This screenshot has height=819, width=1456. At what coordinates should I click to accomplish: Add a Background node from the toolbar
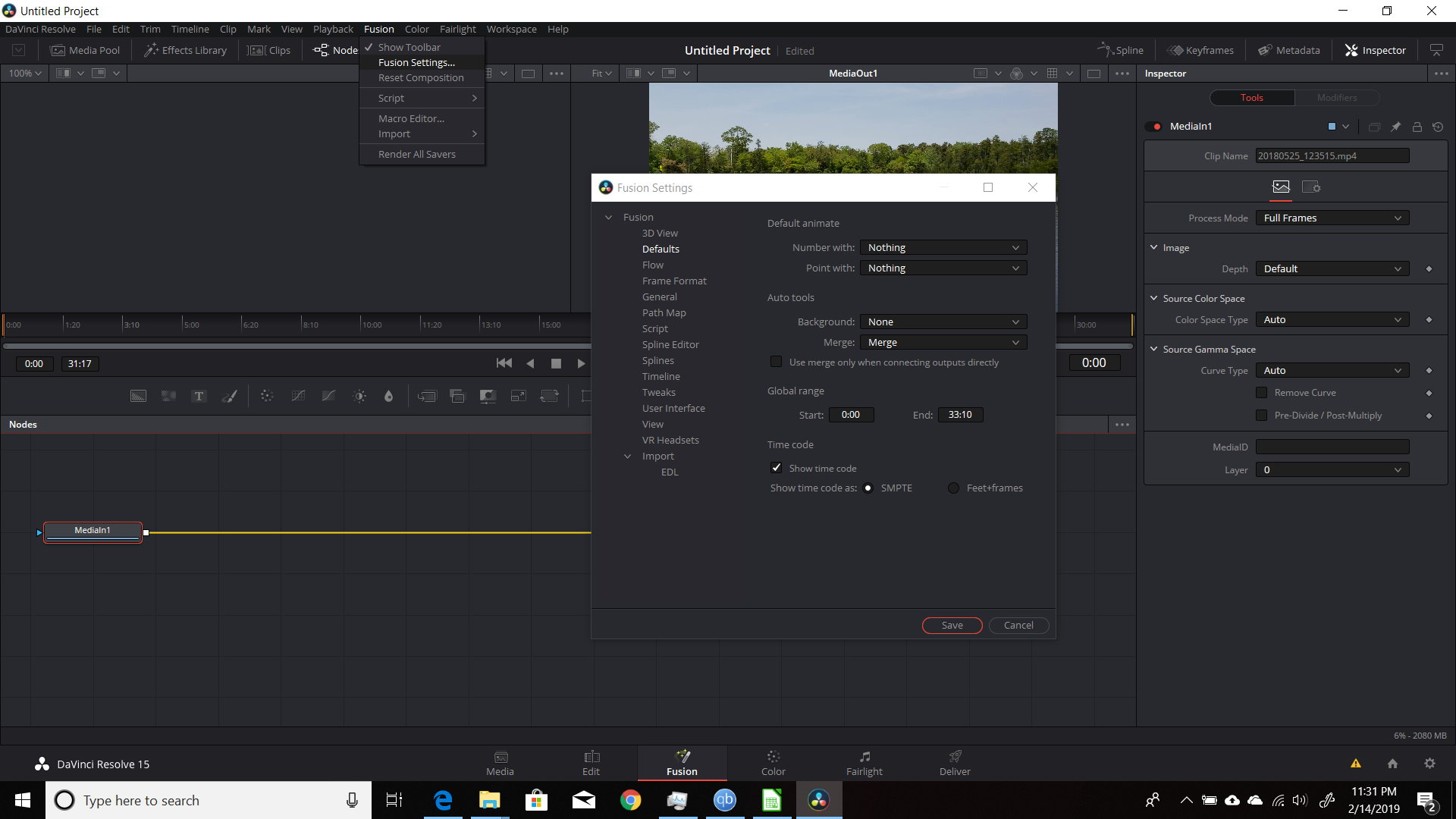[138, 396]
